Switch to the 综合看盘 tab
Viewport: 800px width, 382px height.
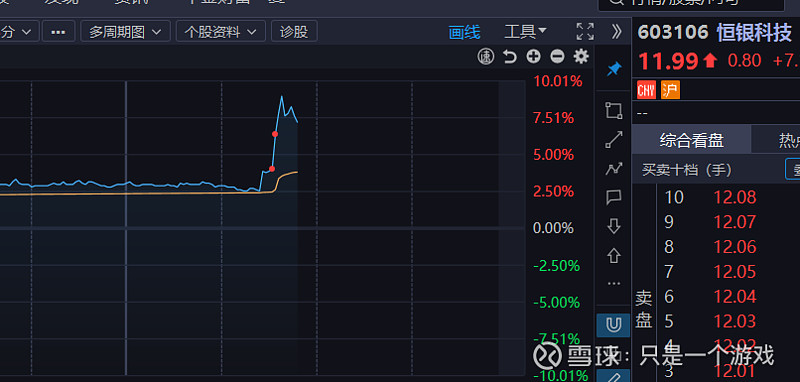click(x=691, y=140)
